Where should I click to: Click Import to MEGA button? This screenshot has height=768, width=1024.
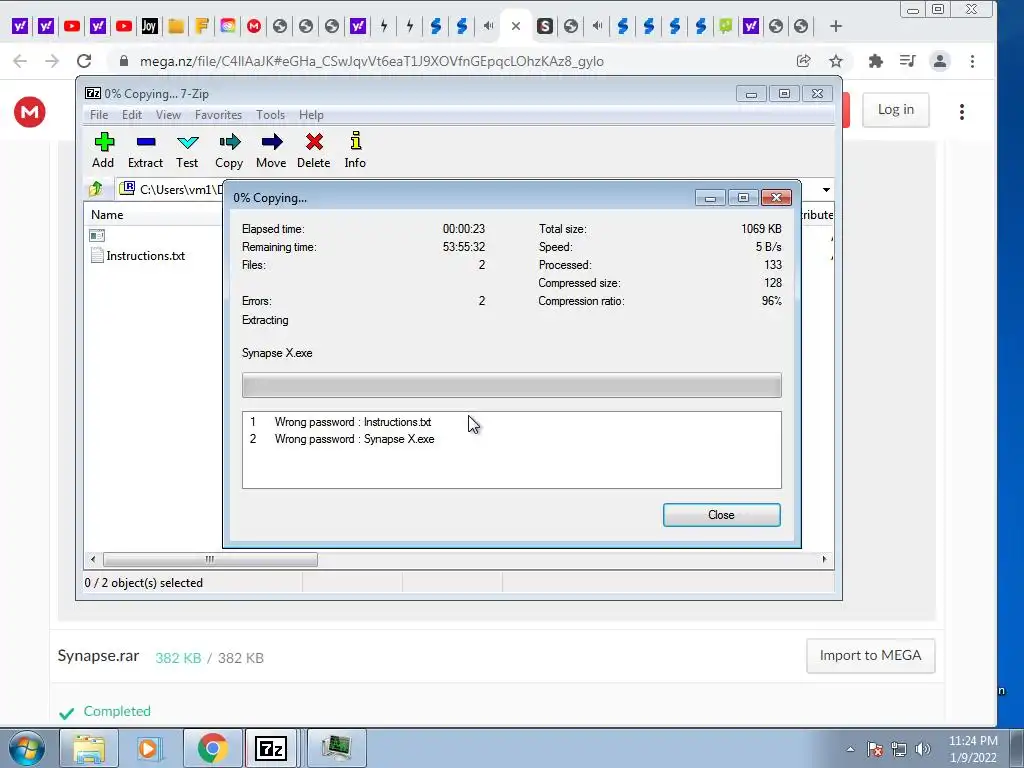pos(871,655)
